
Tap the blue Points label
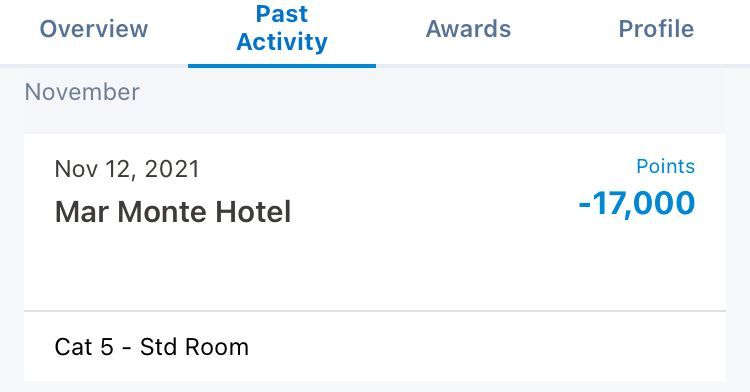pos(665,166)
